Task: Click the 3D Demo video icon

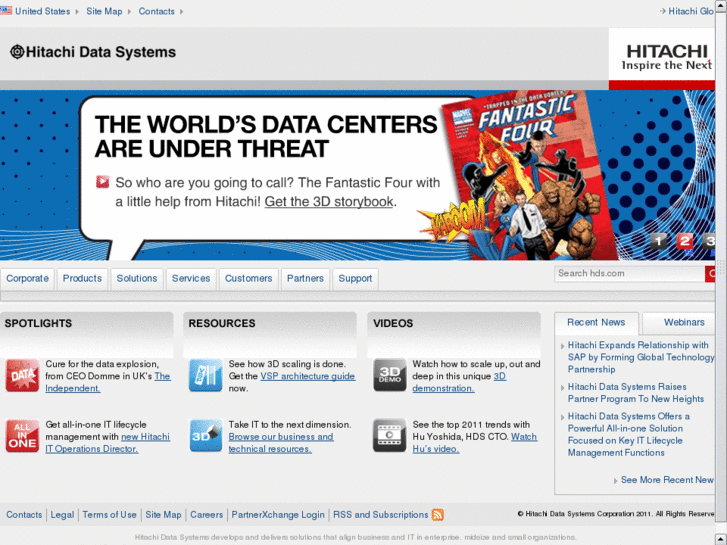Action: coord(390,375)
